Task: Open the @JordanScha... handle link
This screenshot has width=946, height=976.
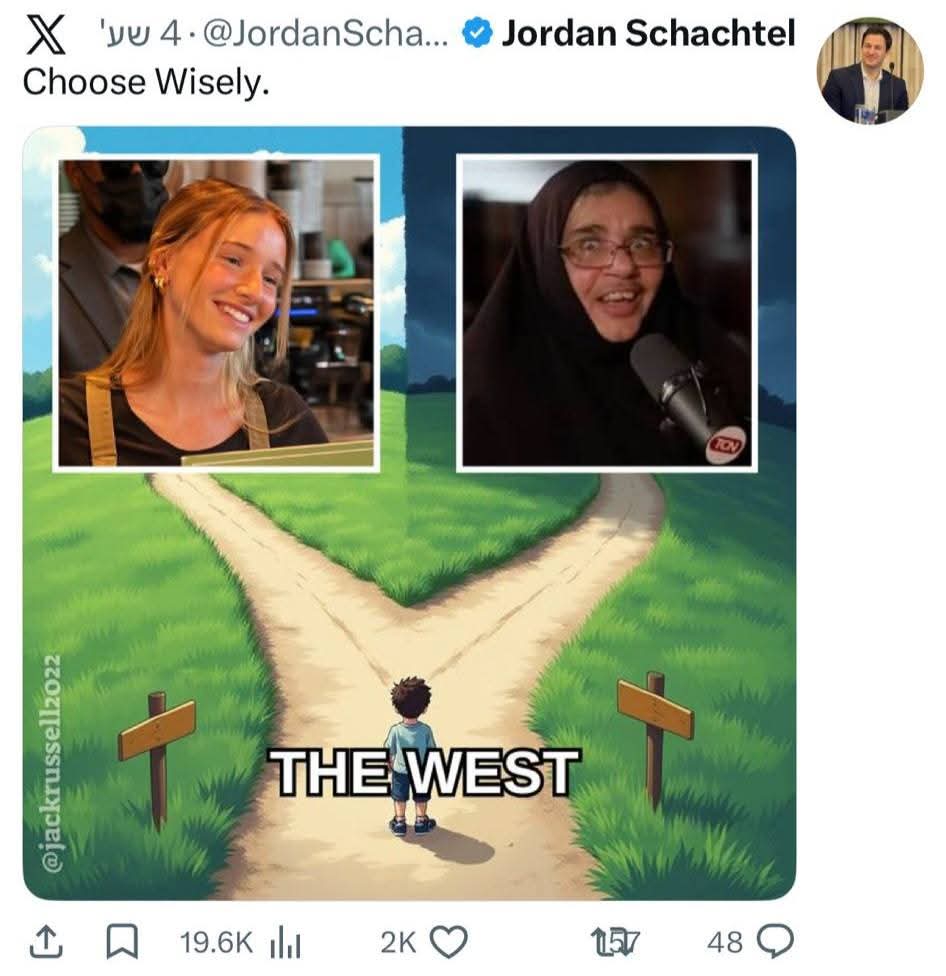Action: [x=325, y=35]
